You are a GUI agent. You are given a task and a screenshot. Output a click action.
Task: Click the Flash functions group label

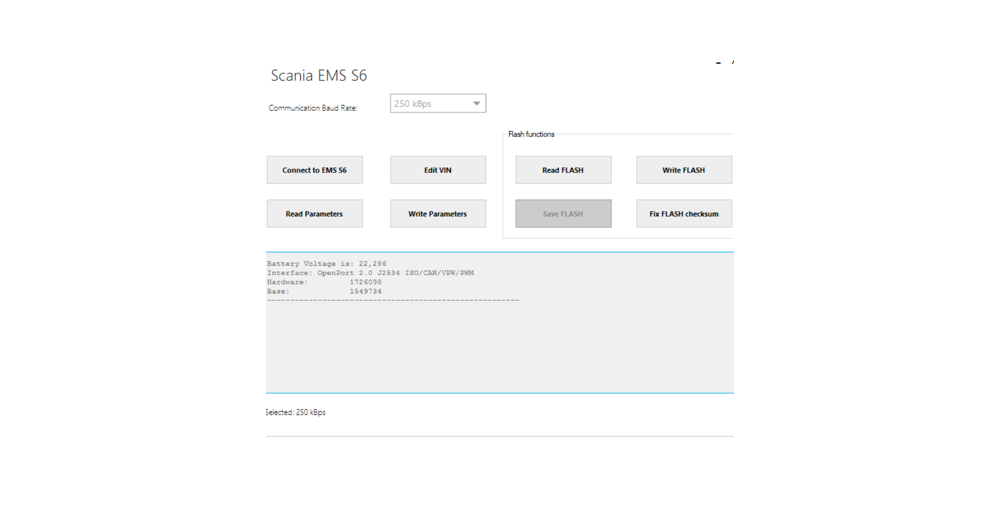click(x=531, y=134)
